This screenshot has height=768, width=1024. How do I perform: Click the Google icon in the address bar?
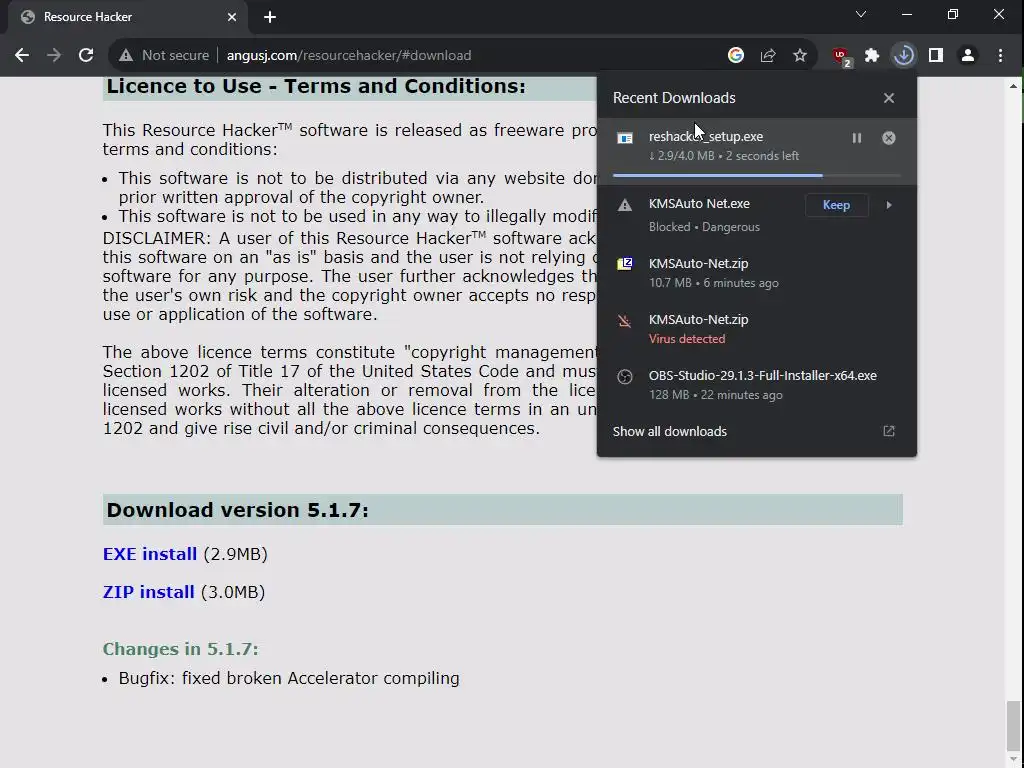click(736, 56)
